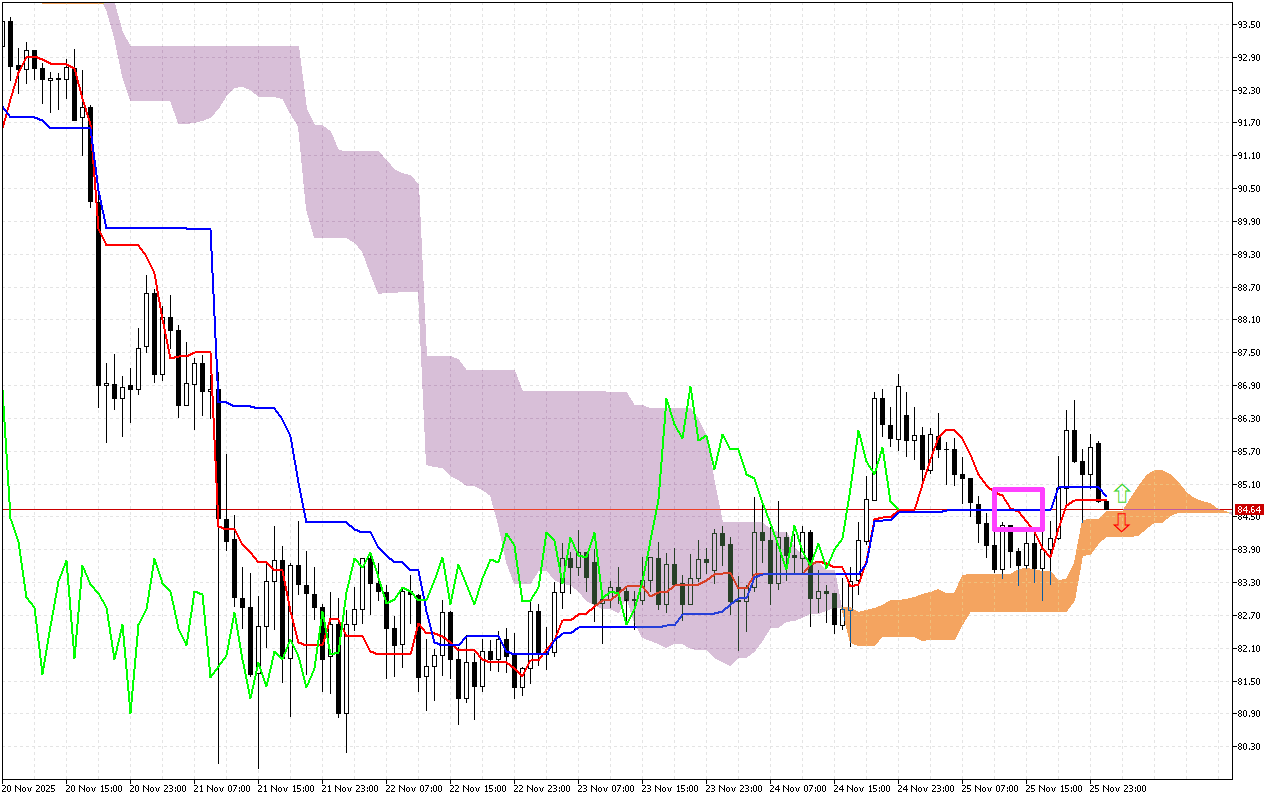Click the 23 Nov 23:00 time label
Screen dimensions: 1280x800
point(737,788)
